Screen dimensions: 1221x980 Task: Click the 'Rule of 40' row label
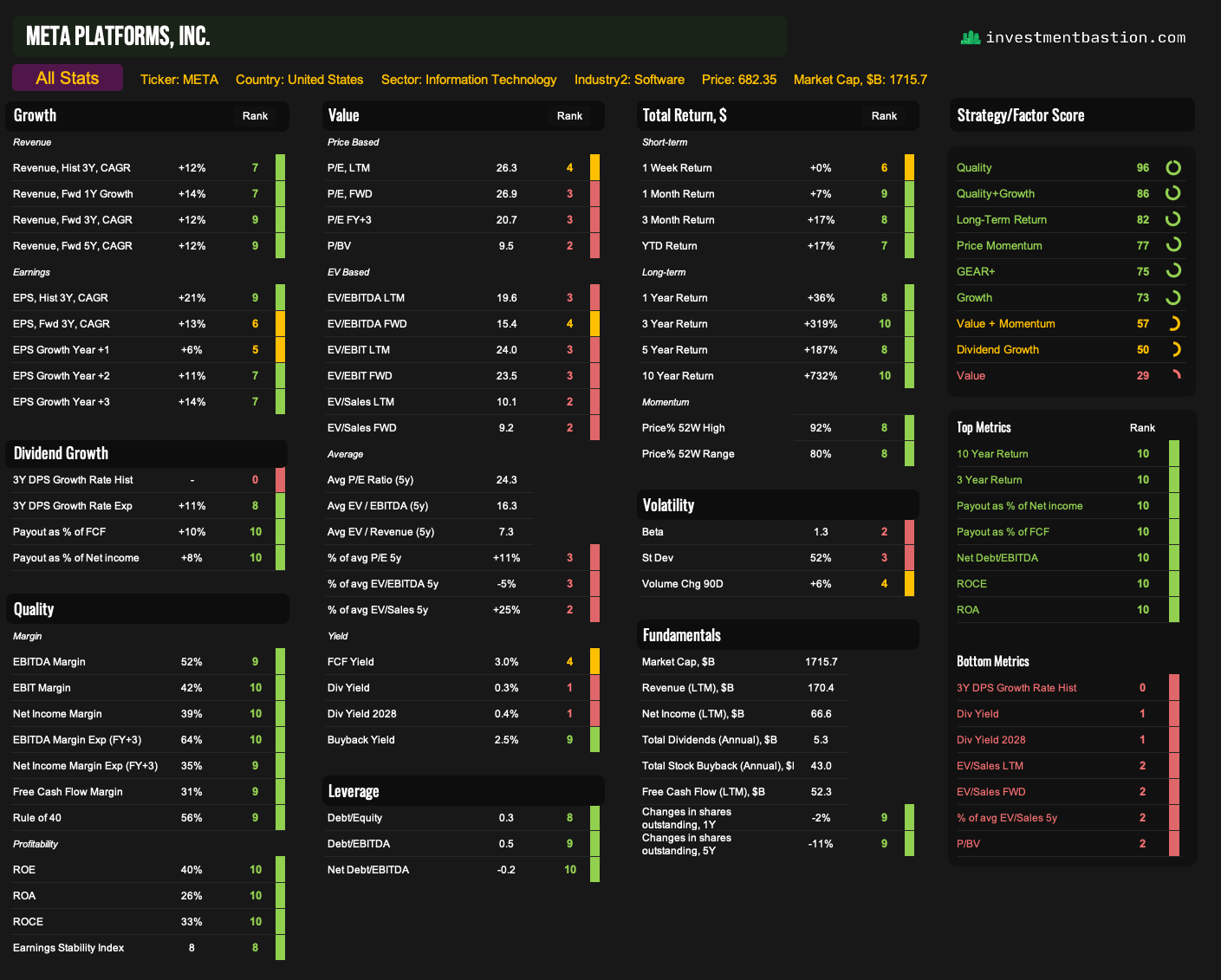37,817
